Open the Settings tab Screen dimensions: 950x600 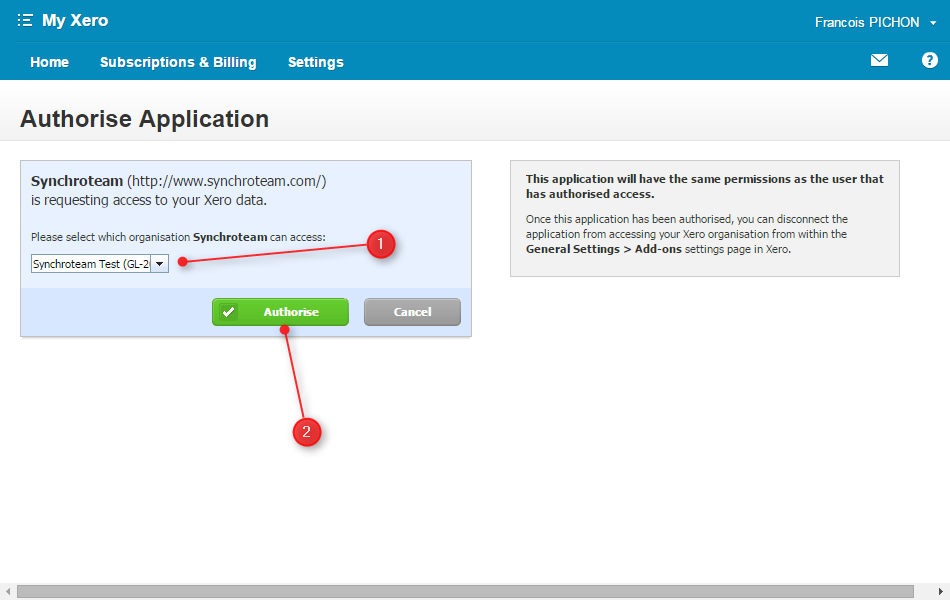pyautogui.click(x=316, y=62)
